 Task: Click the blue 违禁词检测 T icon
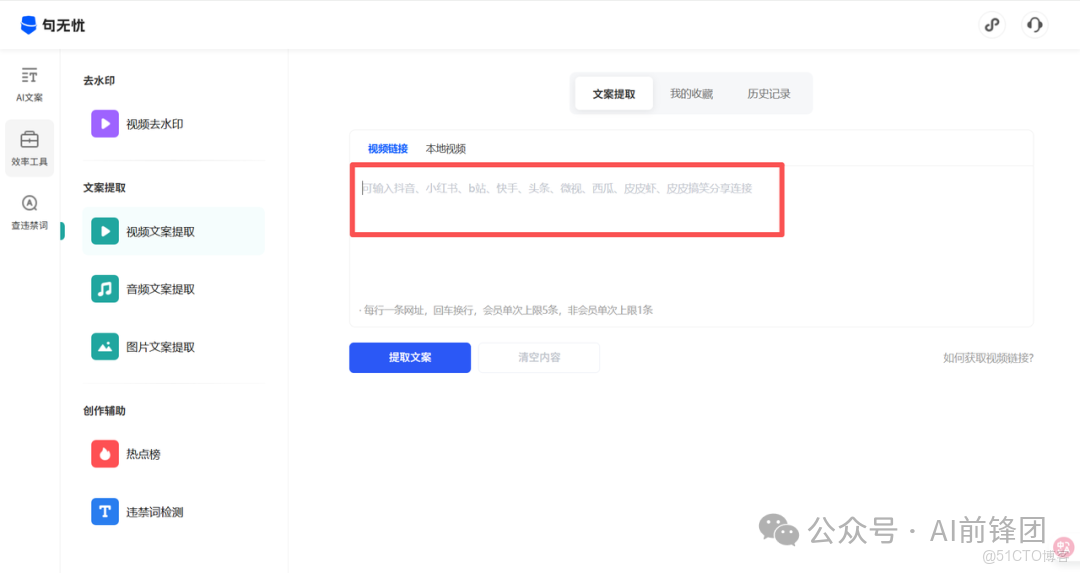pyautogui.click(x=105, y=512)
